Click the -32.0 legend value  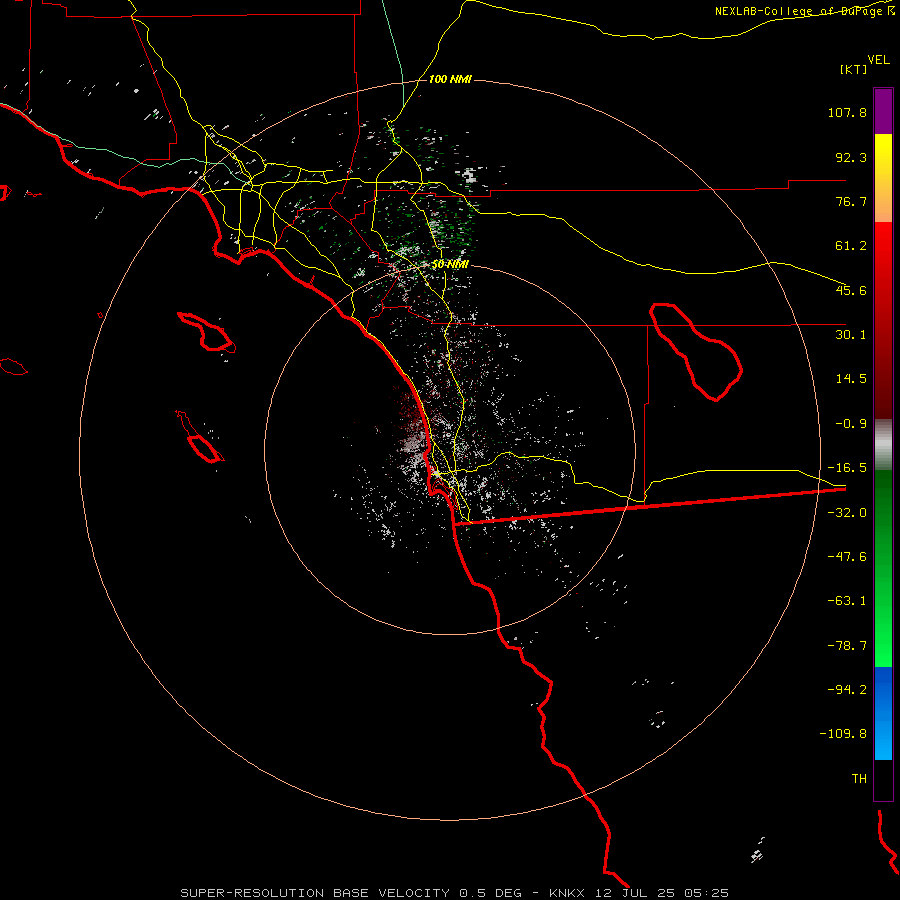coord(847,513)
